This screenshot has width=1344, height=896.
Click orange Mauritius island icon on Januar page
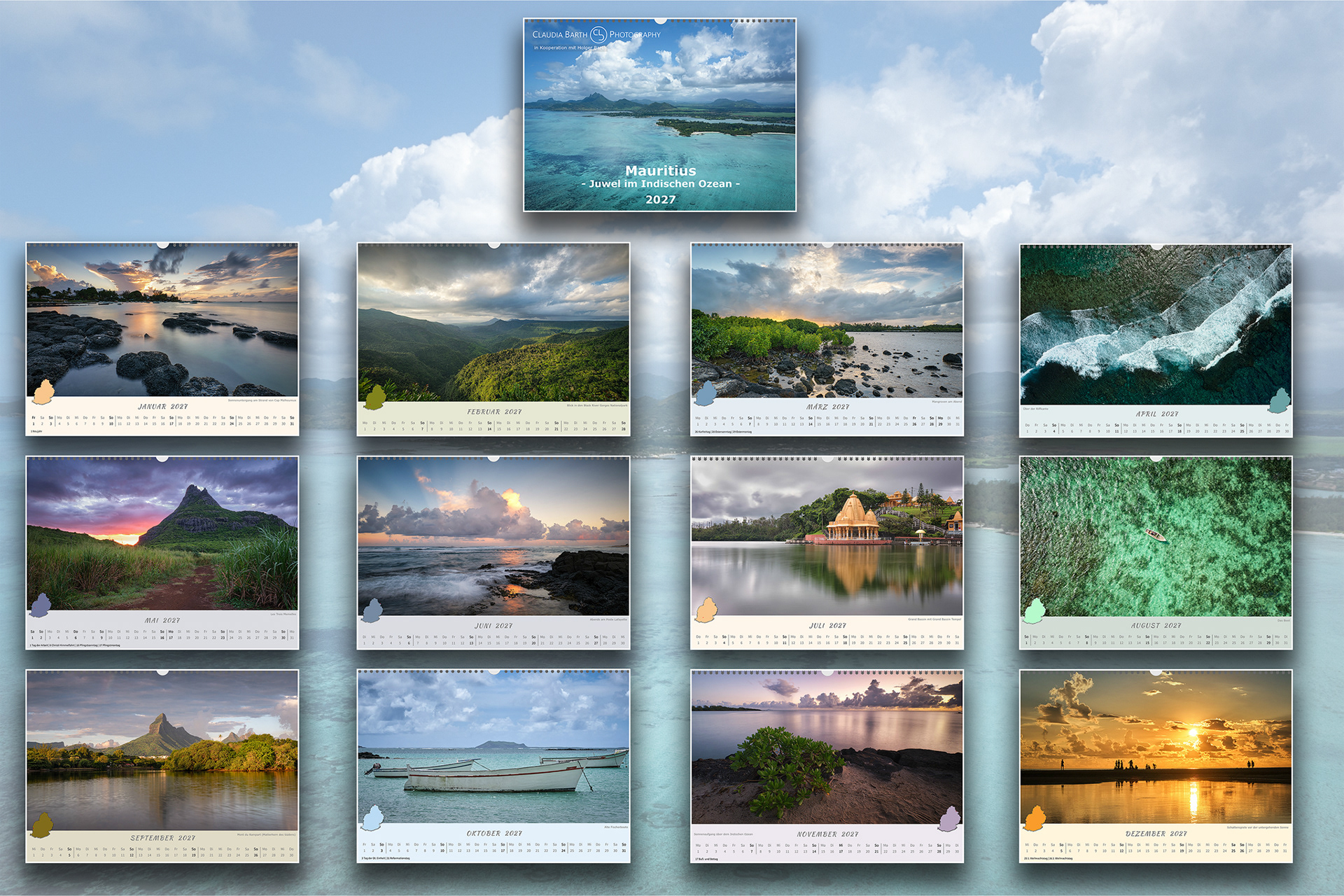(43, 393)
